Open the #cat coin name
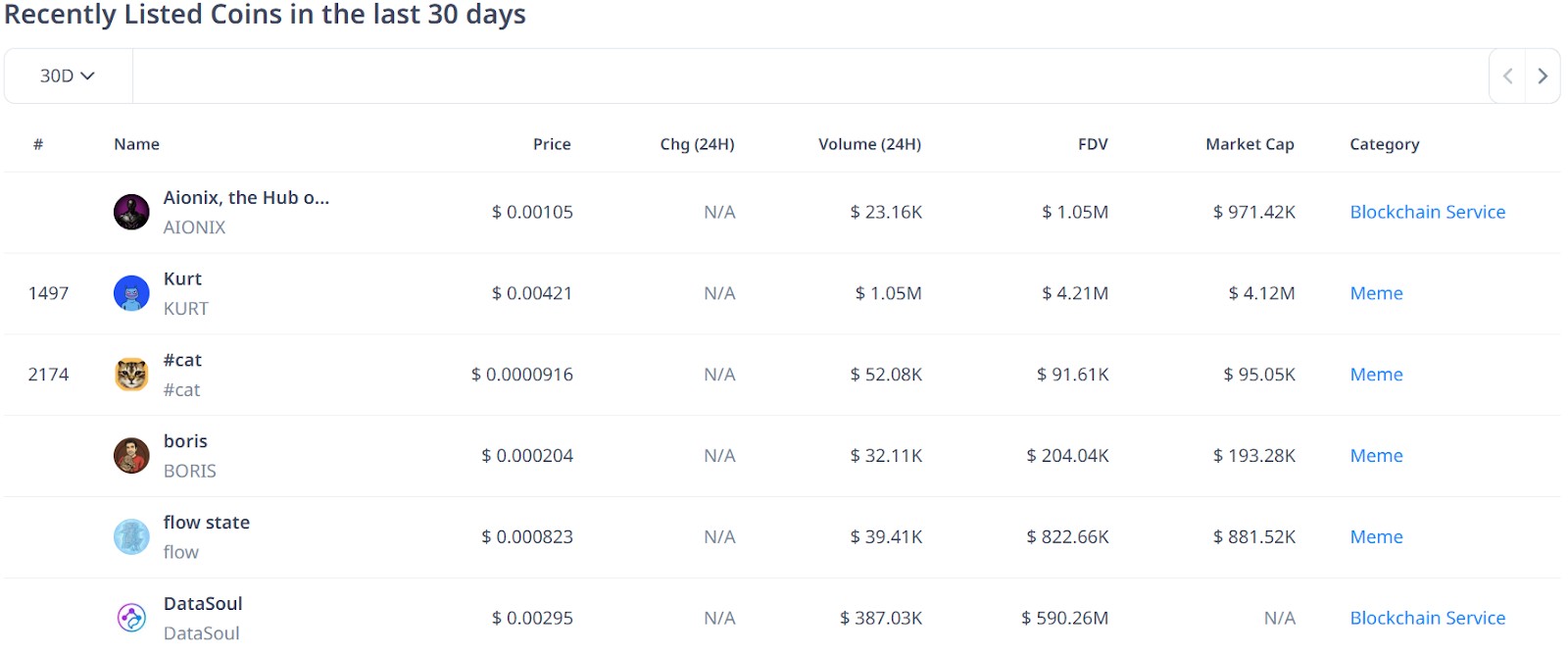 [x=182, y=360]
